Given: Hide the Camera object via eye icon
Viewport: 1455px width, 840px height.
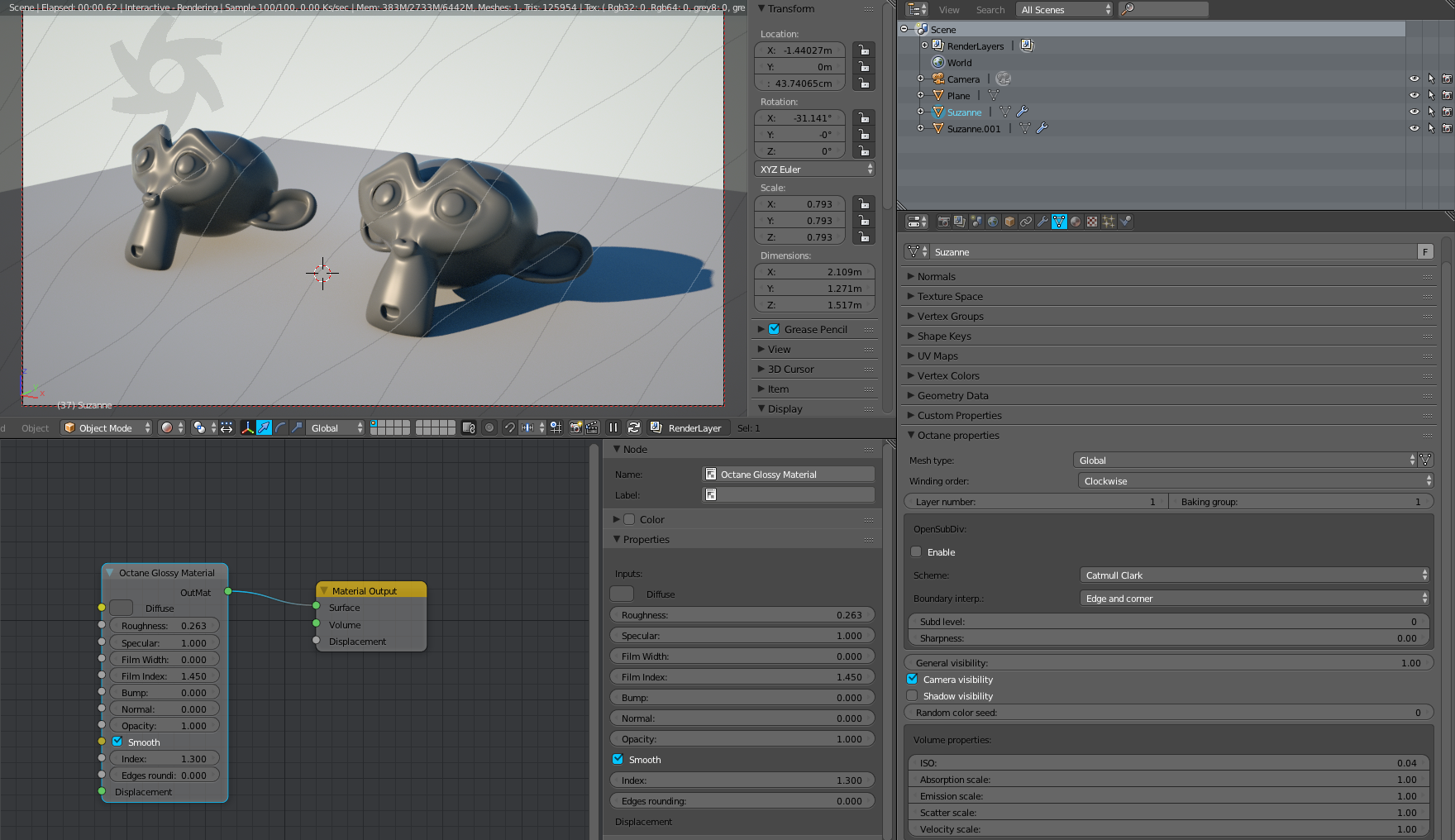Looking at the screenshot, I should tap(1414, 79).
